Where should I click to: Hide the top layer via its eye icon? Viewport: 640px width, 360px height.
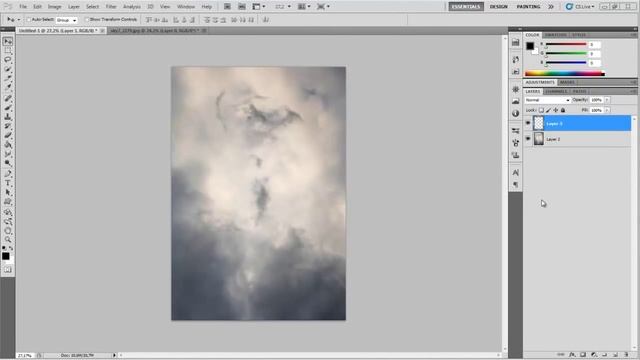tap(528, 123)
